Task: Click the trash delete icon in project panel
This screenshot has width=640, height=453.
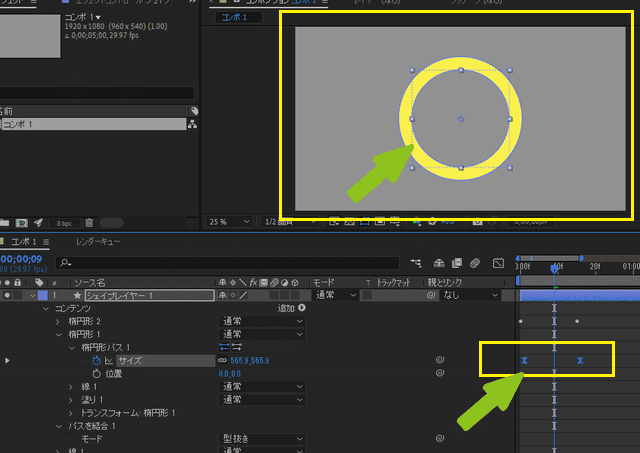Action: pyautogui.click(x=89, y=223)
